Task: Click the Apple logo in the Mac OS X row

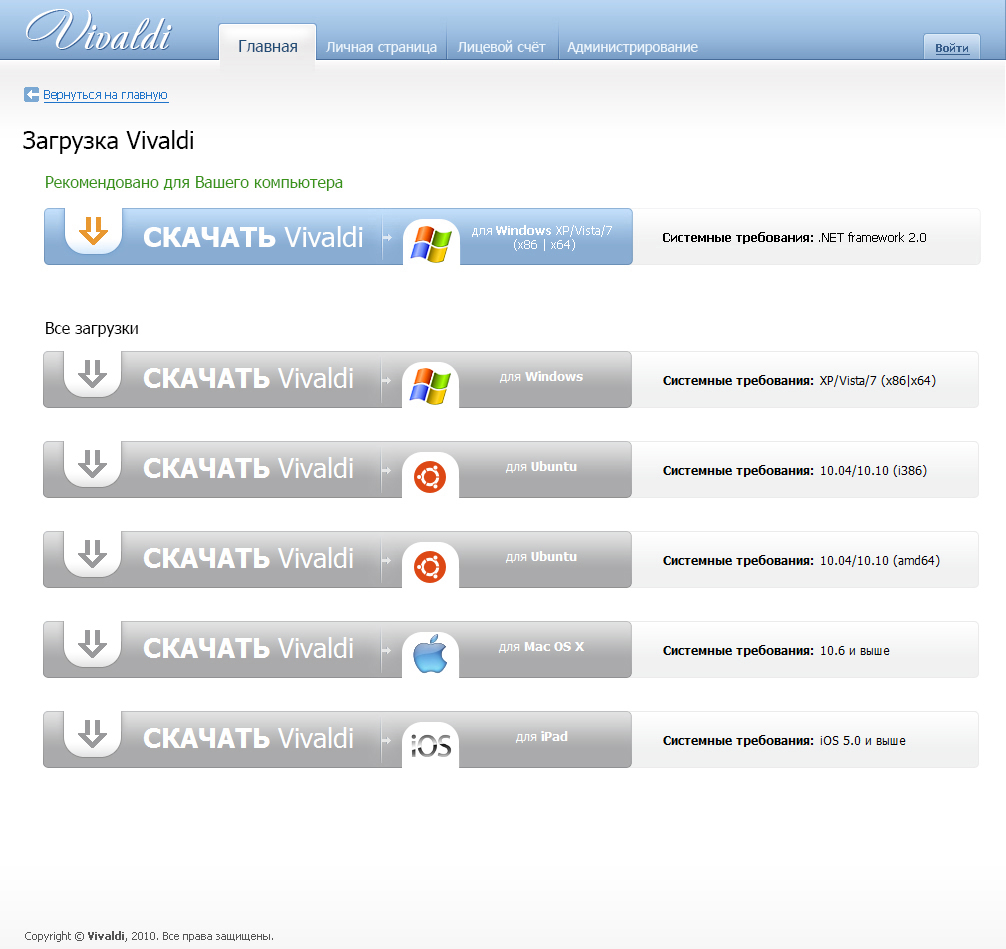Action: coord(430,654)
